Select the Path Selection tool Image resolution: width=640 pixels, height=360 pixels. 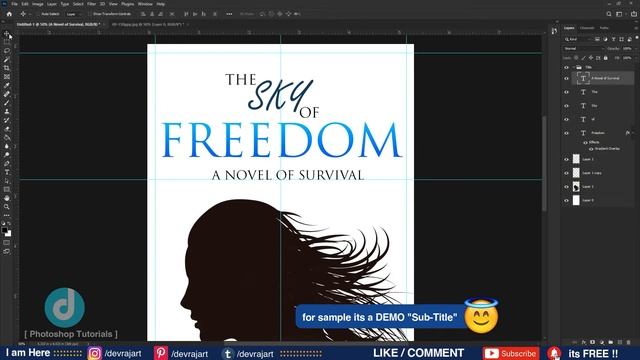pos(7,181)
